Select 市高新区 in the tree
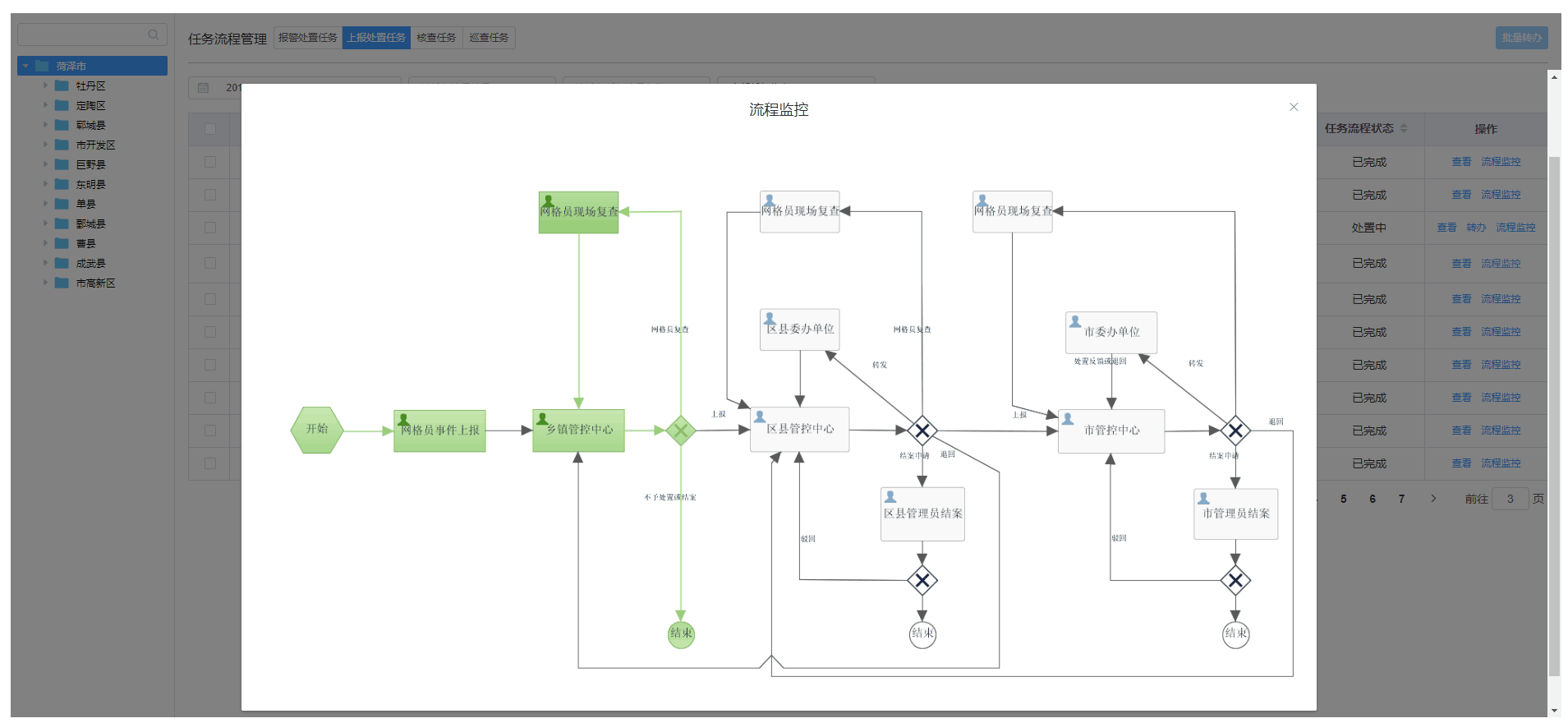The width and height of the screenshot is (1568, 723). tap(96, 283)
